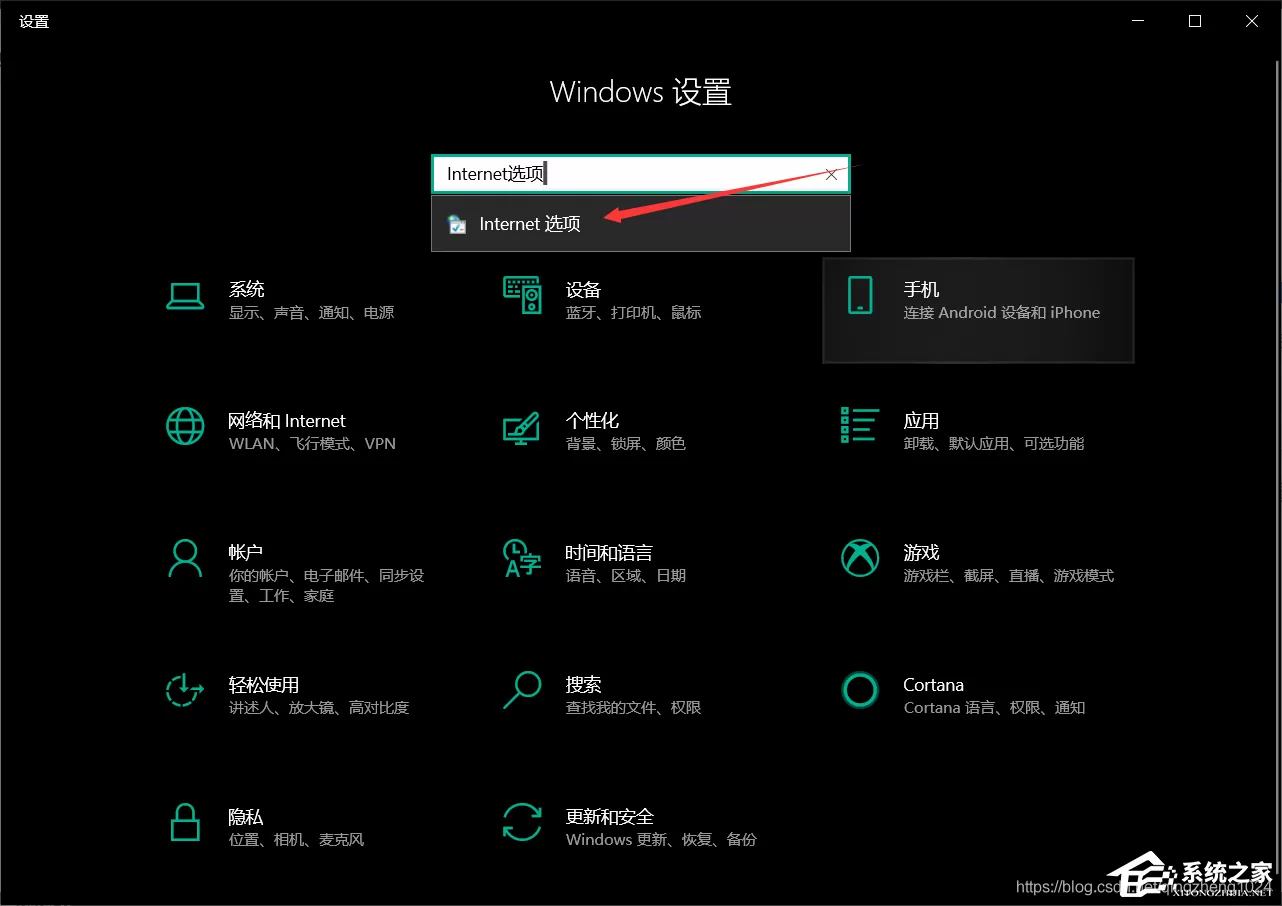Open the Search (搜索) magnifier icon
Image resolution: width=1282 pixels, height=906 pixels.
coord(521,690)
